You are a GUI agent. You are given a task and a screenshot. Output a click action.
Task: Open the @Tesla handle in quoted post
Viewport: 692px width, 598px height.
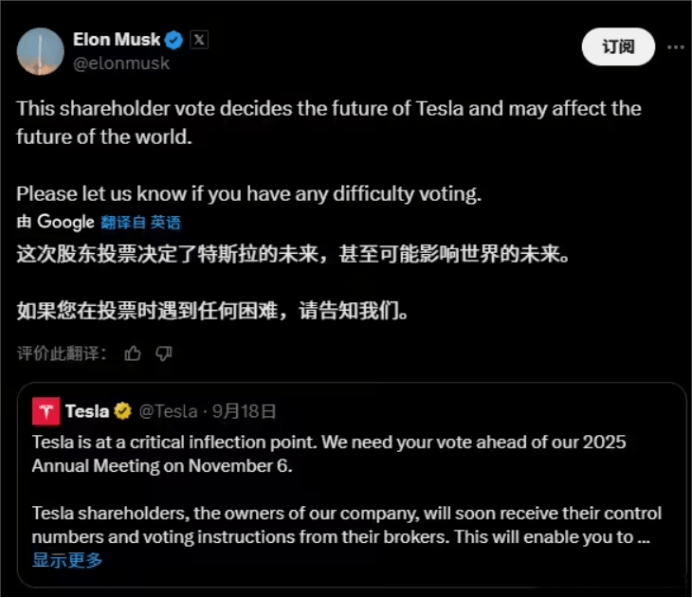pyautogui.click(x=168, y=411)
